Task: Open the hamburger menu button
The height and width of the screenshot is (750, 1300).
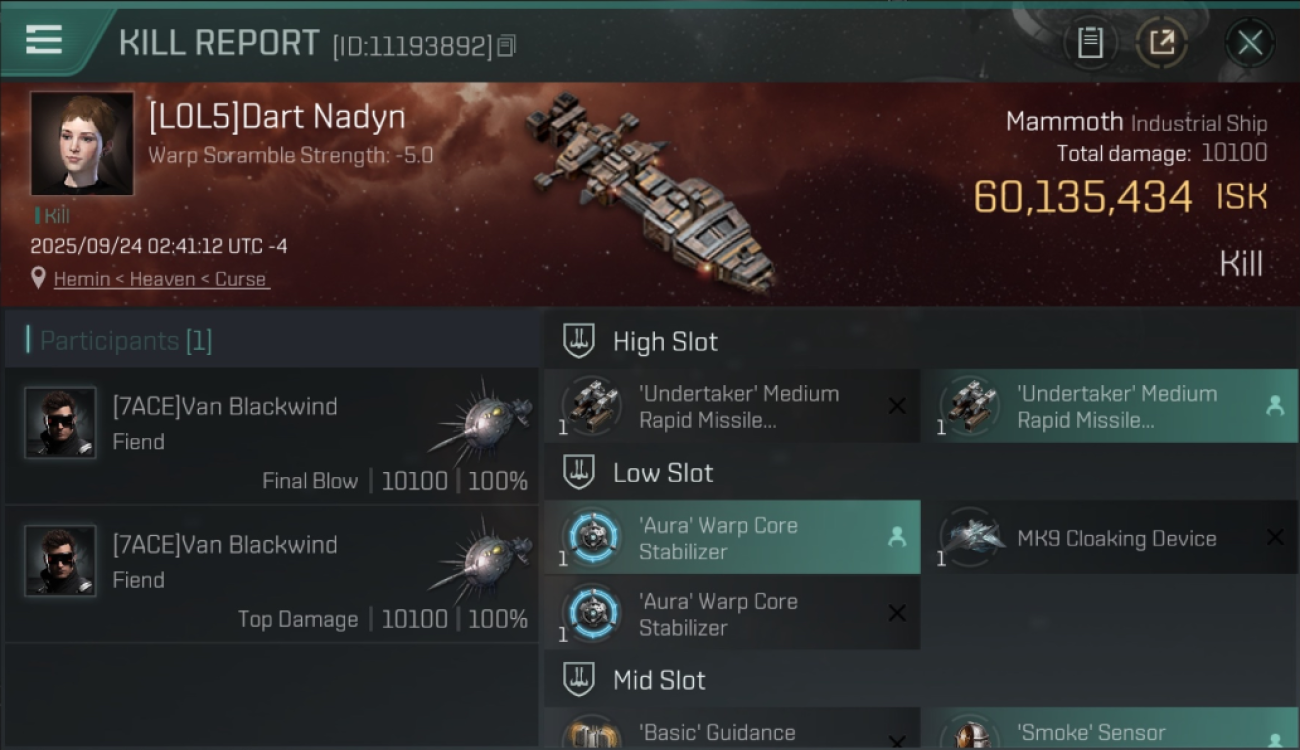Action: pos(44,41)
